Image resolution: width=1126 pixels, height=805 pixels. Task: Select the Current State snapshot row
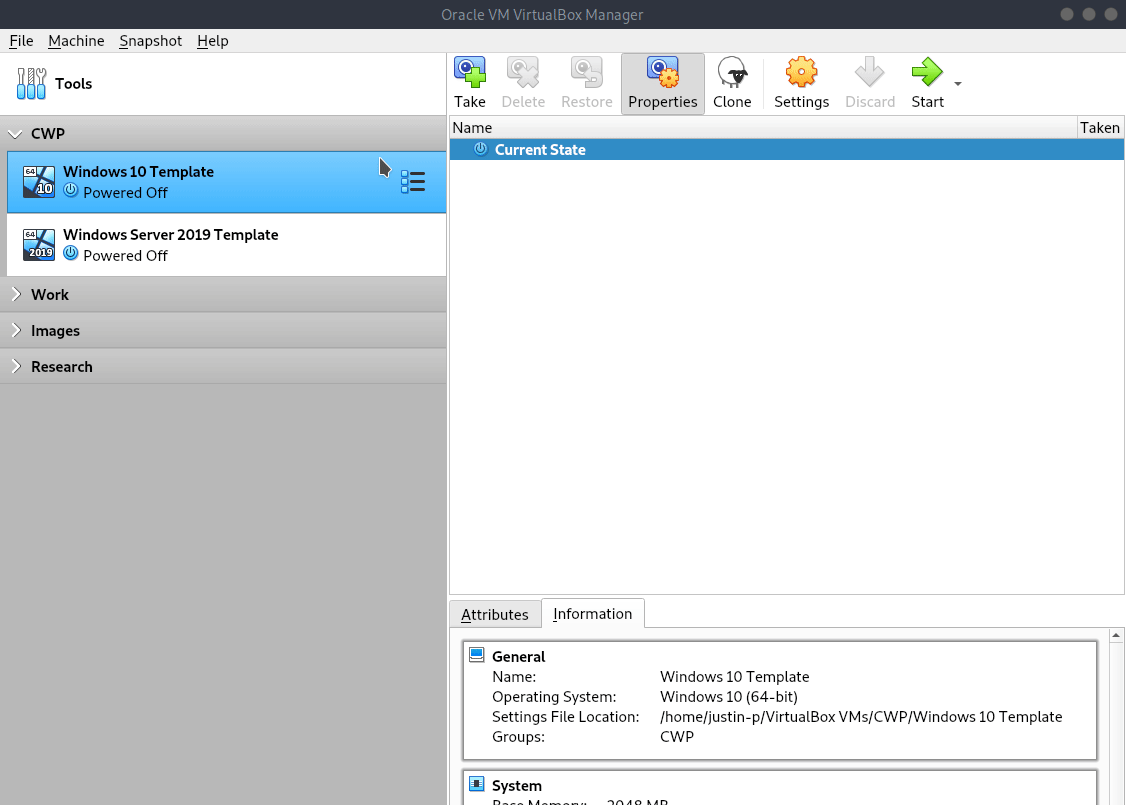coord(786,149)
